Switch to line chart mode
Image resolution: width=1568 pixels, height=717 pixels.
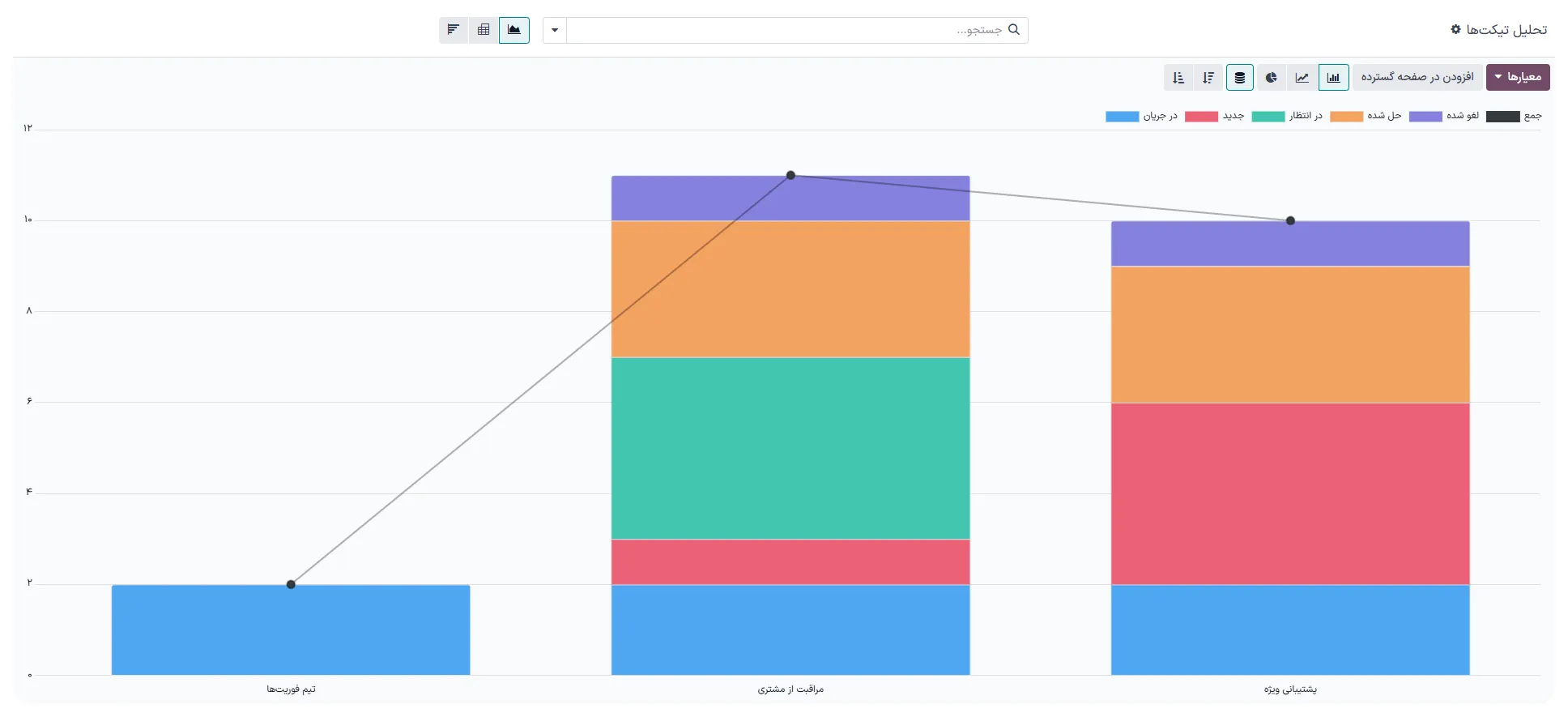point(1302,77)
